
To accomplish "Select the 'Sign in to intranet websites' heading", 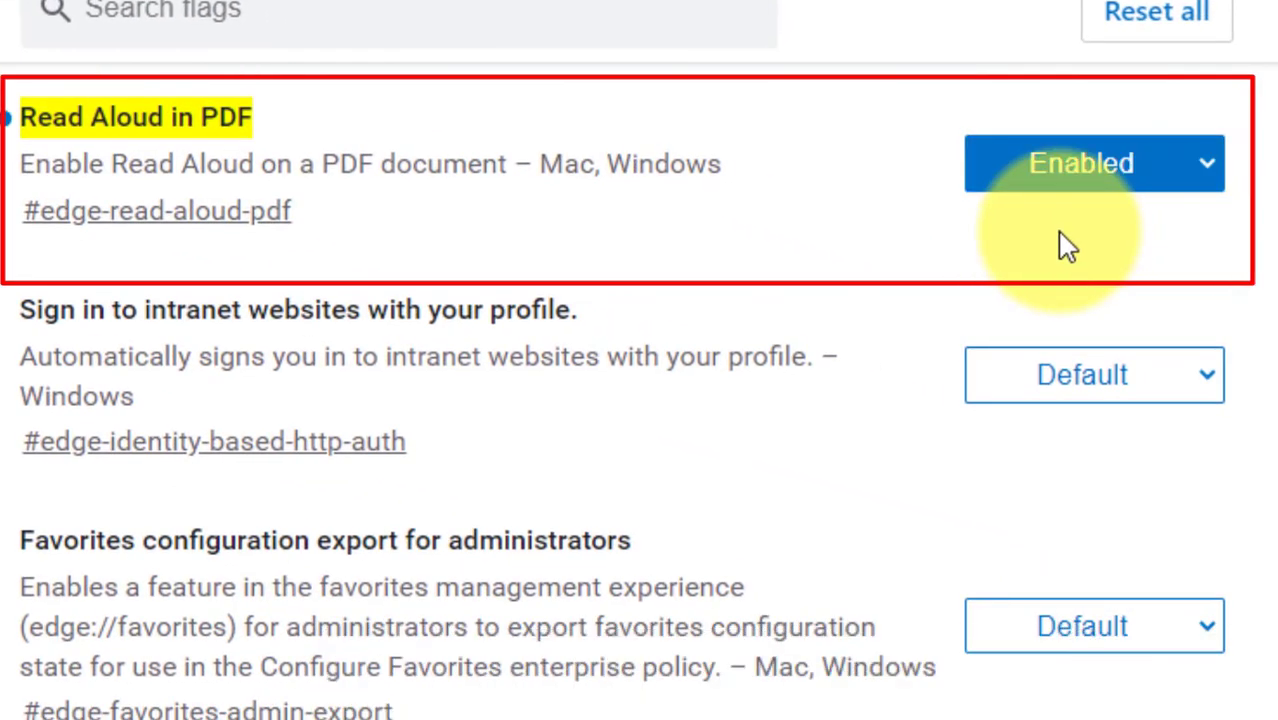I will tap(298, 310).
